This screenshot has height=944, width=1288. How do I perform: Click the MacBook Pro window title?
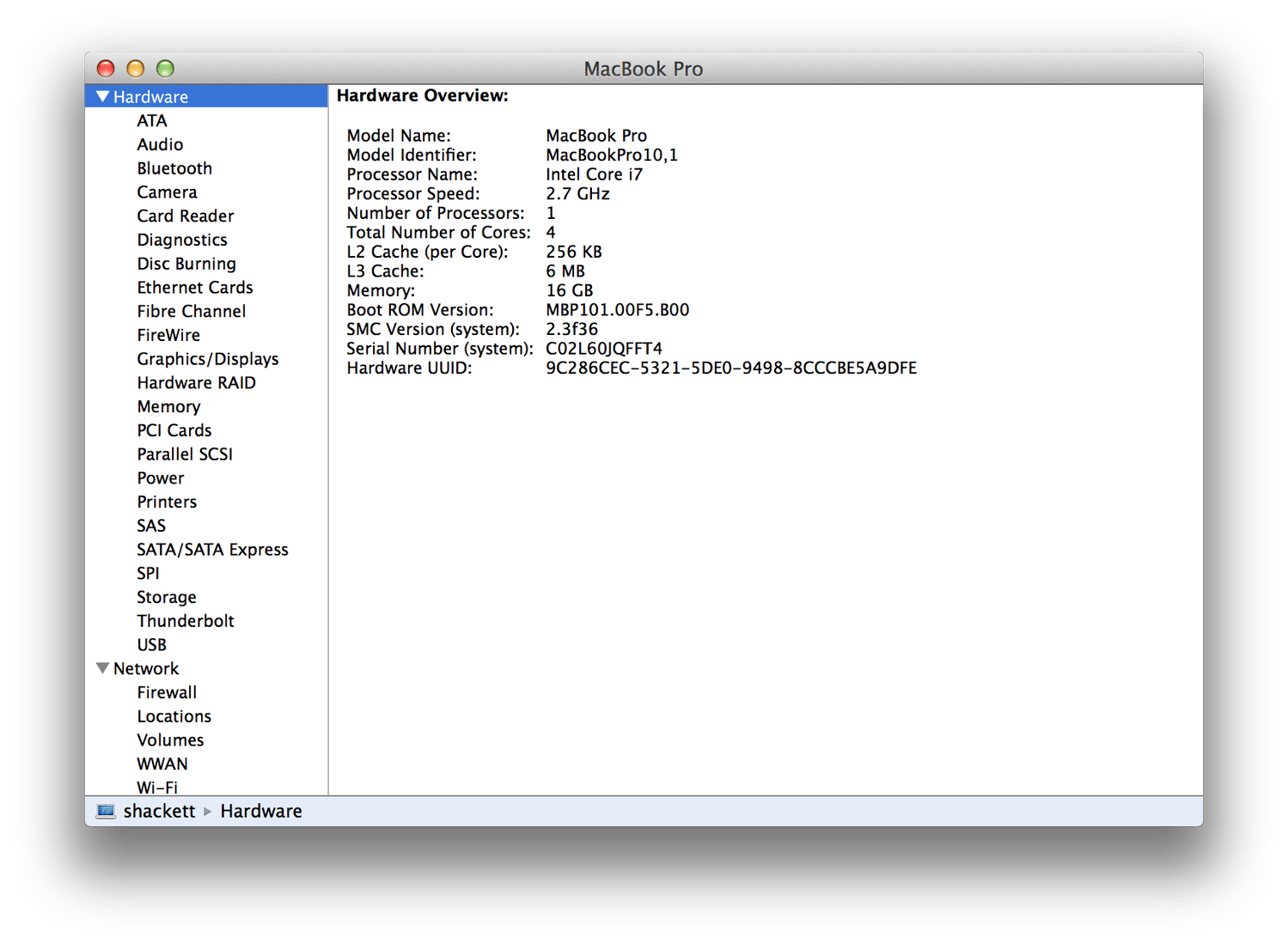[x=644, y=69]
